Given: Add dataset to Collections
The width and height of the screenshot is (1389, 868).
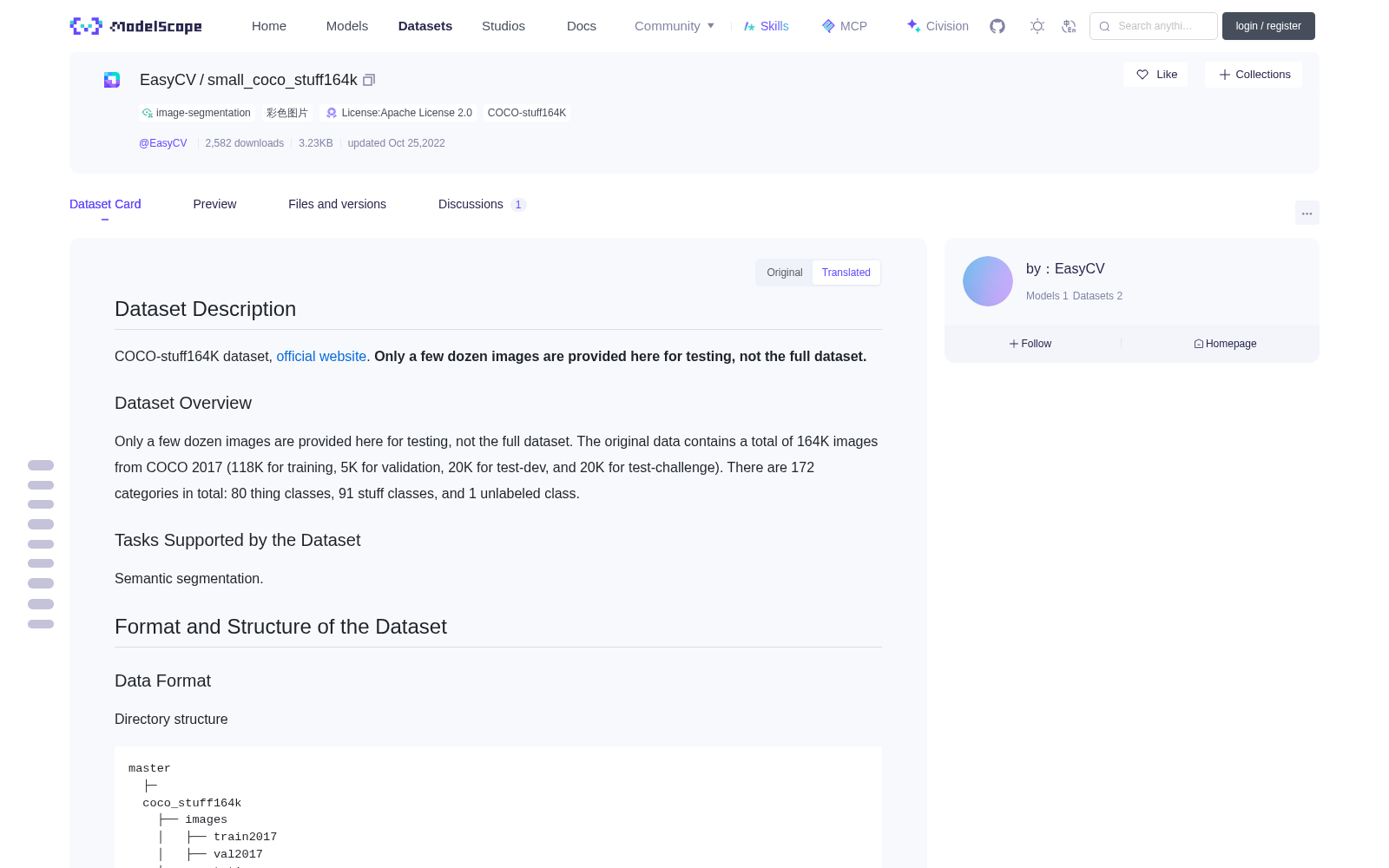Looking at the screenshot, I should 1254,75.
